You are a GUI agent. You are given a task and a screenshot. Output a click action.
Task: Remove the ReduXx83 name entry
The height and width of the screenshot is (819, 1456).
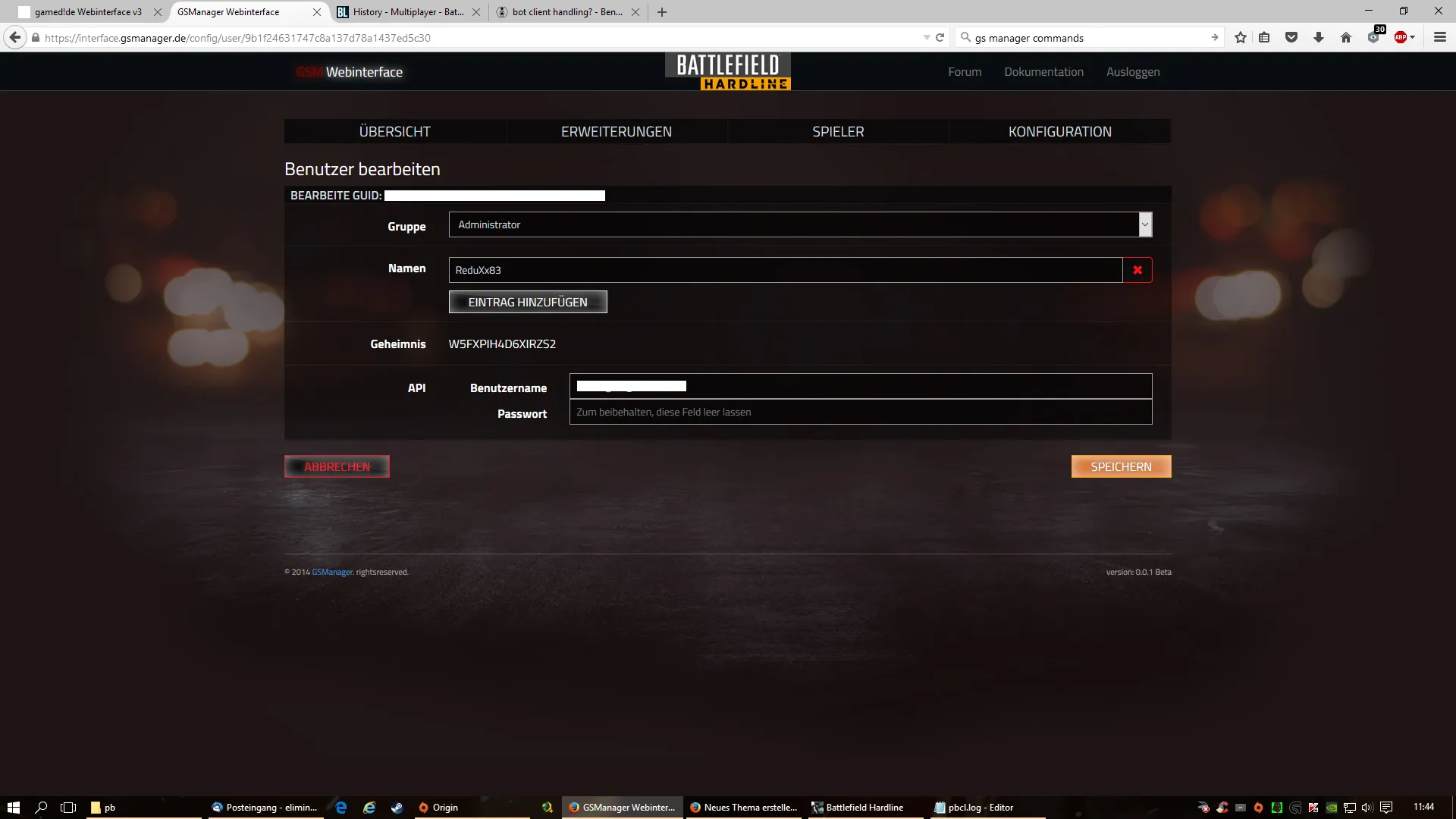[1137, 270]
